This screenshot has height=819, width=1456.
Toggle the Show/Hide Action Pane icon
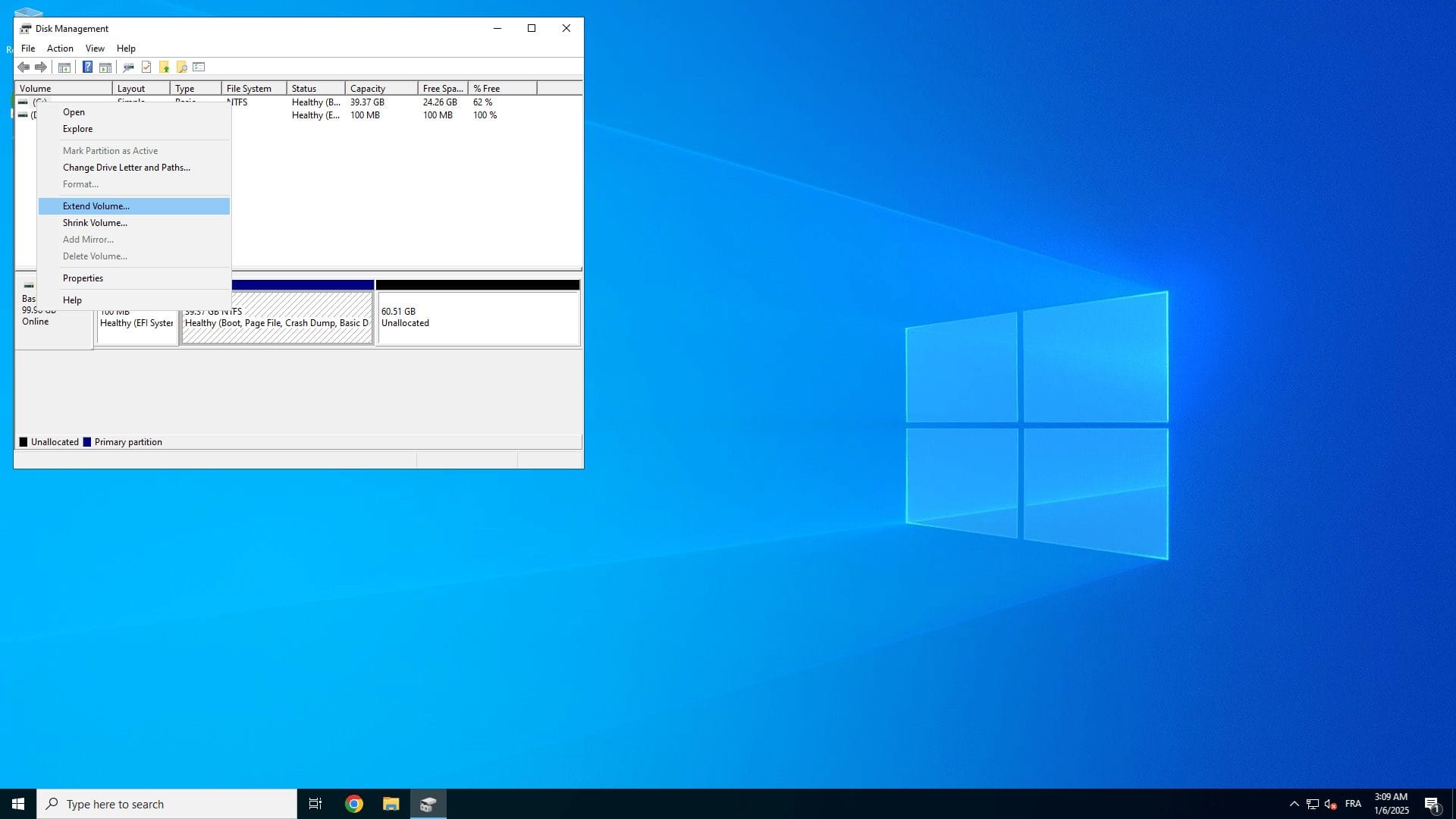pyautogui.click(x=105, y=67)
